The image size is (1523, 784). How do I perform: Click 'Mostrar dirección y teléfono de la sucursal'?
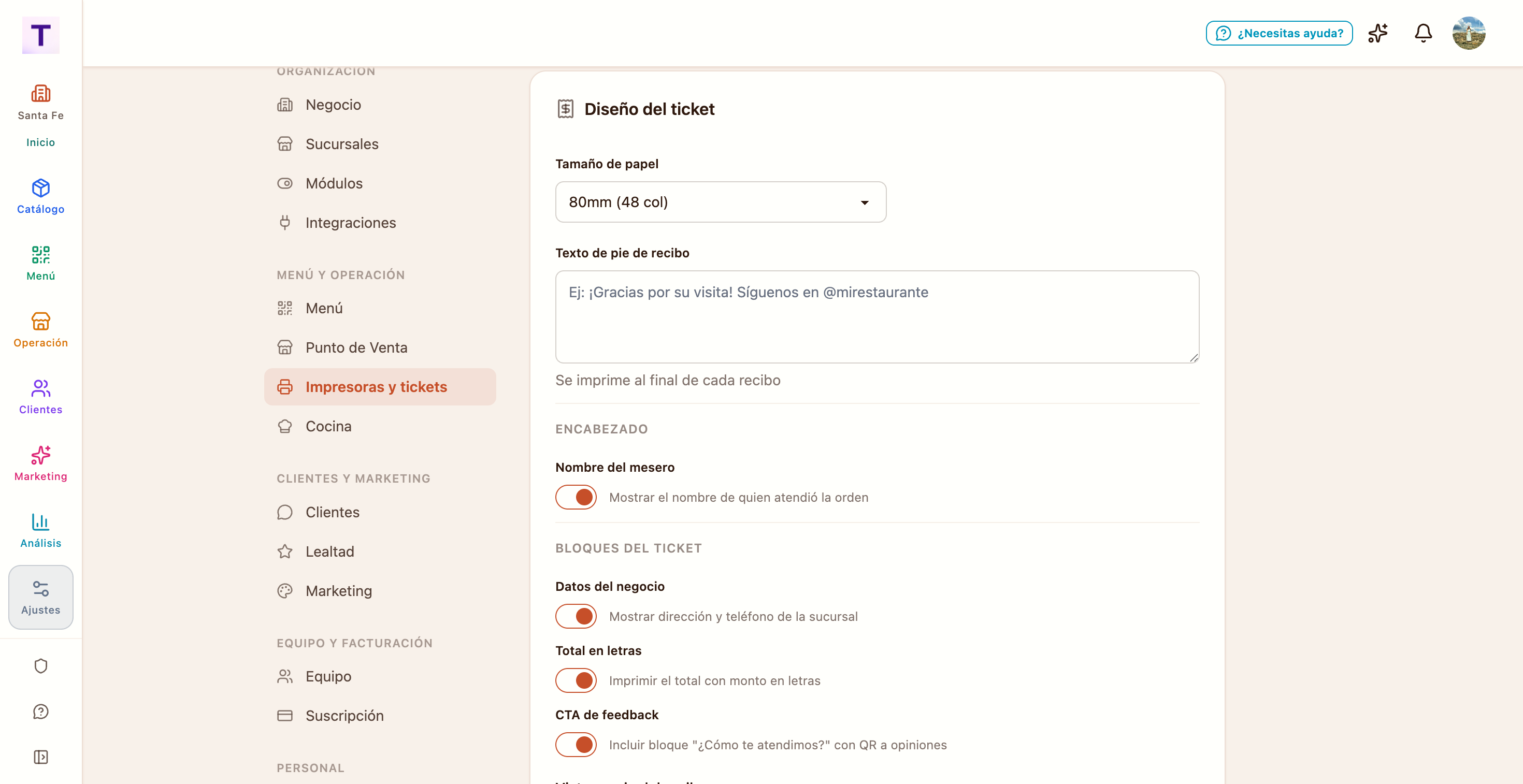733,616
